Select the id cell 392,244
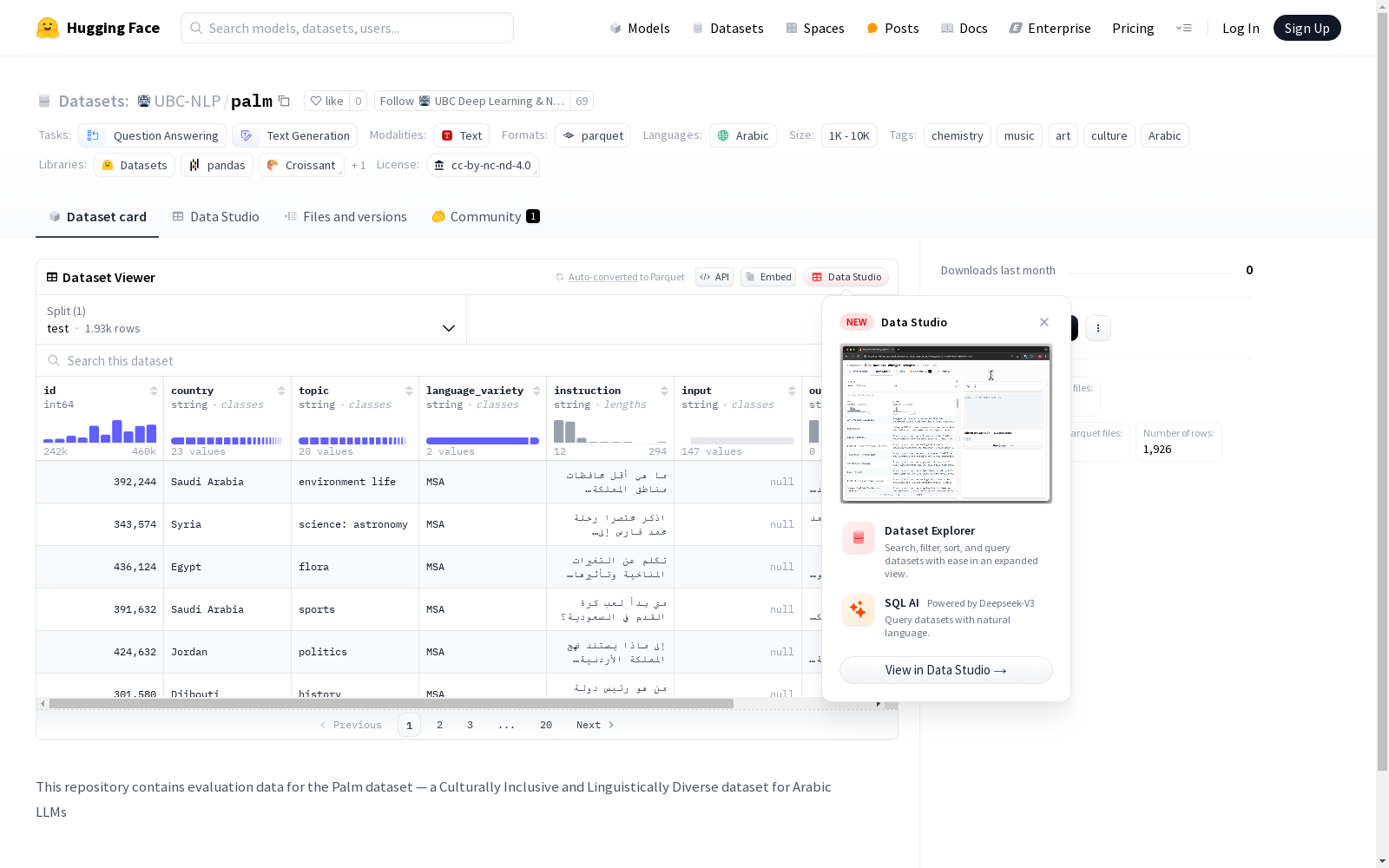 click(100, 482)
